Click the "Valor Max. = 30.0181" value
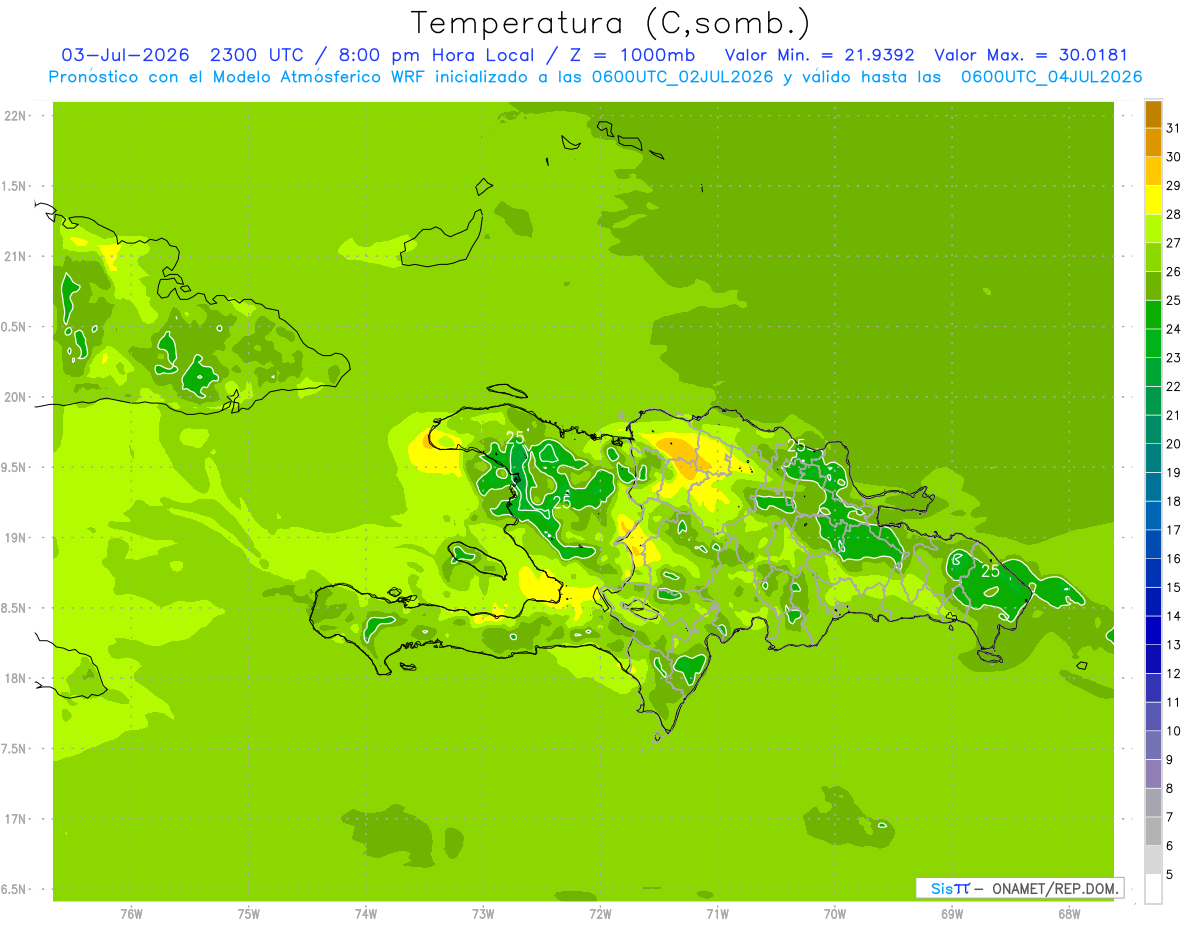Image resolution: width=1200 pixels, height=927 pixels. (1030, 55)
